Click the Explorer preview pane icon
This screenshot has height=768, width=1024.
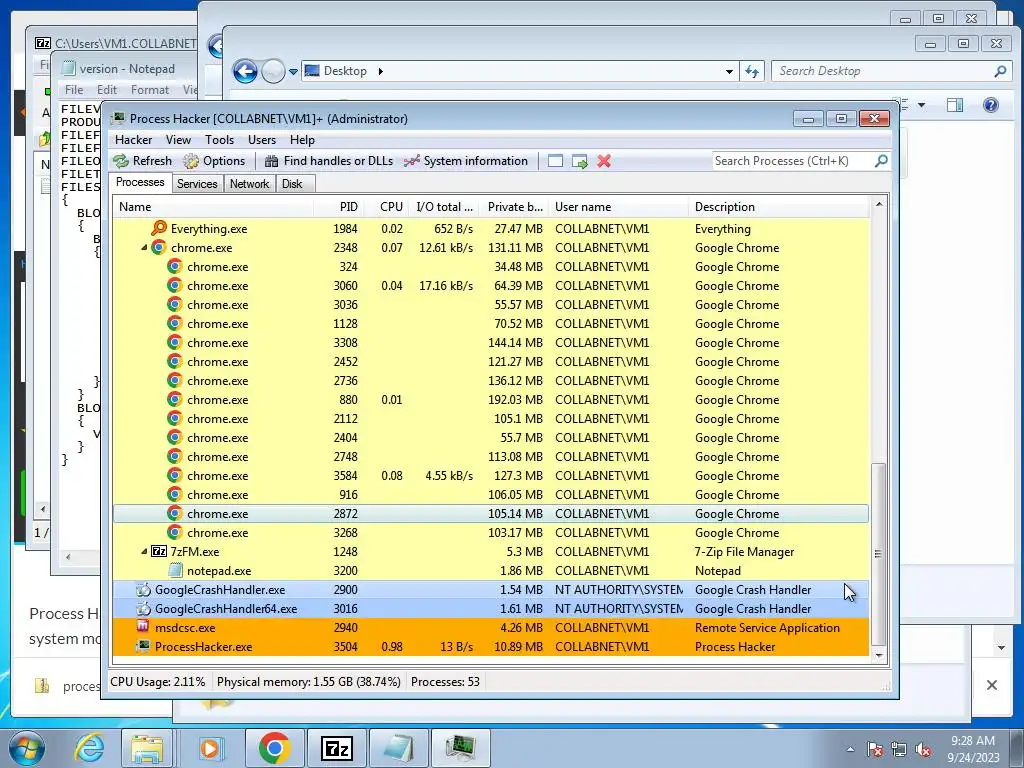[x=955, y=104]
